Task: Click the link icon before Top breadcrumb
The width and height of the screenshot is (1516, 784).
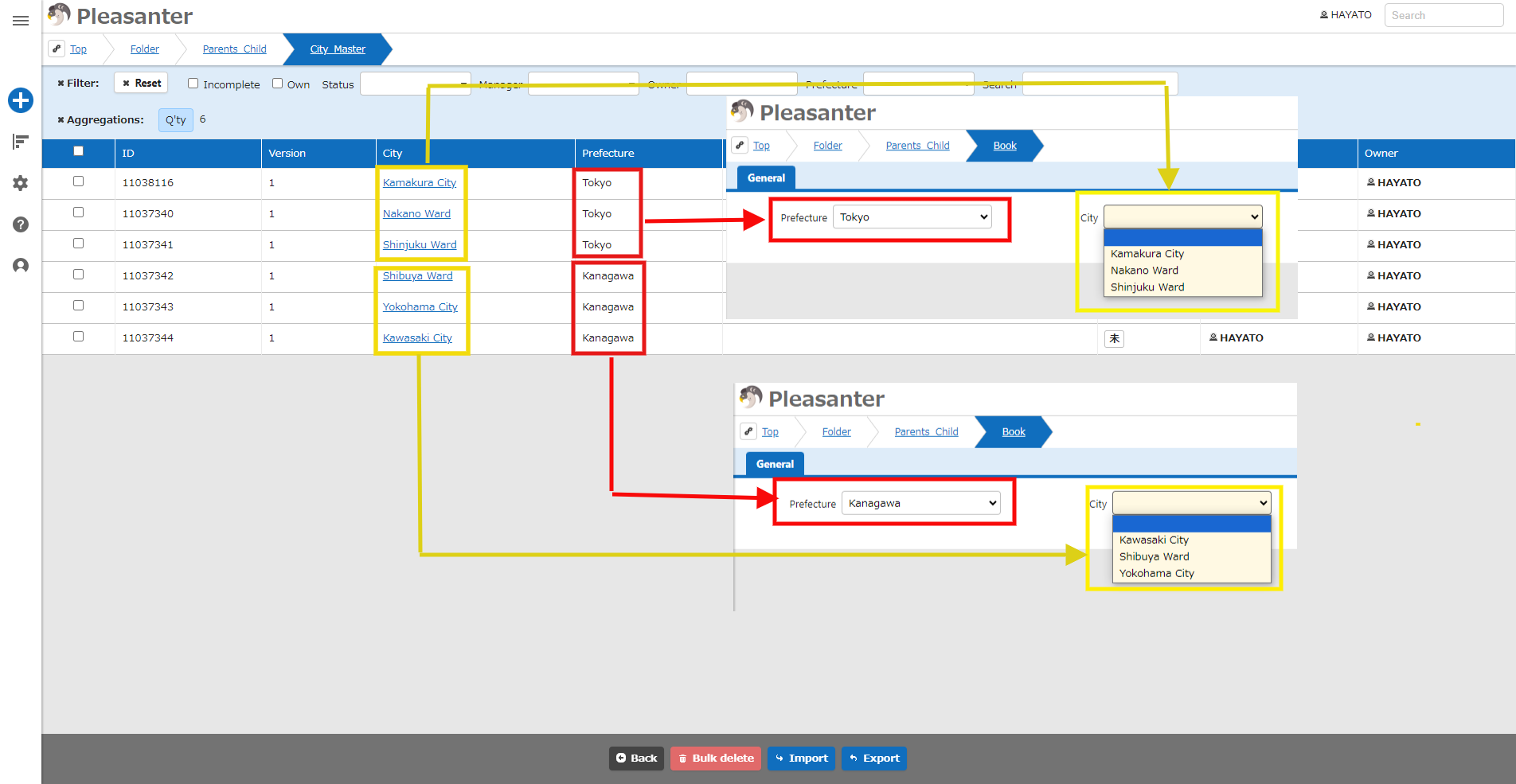Action: [x=57, y=49]
